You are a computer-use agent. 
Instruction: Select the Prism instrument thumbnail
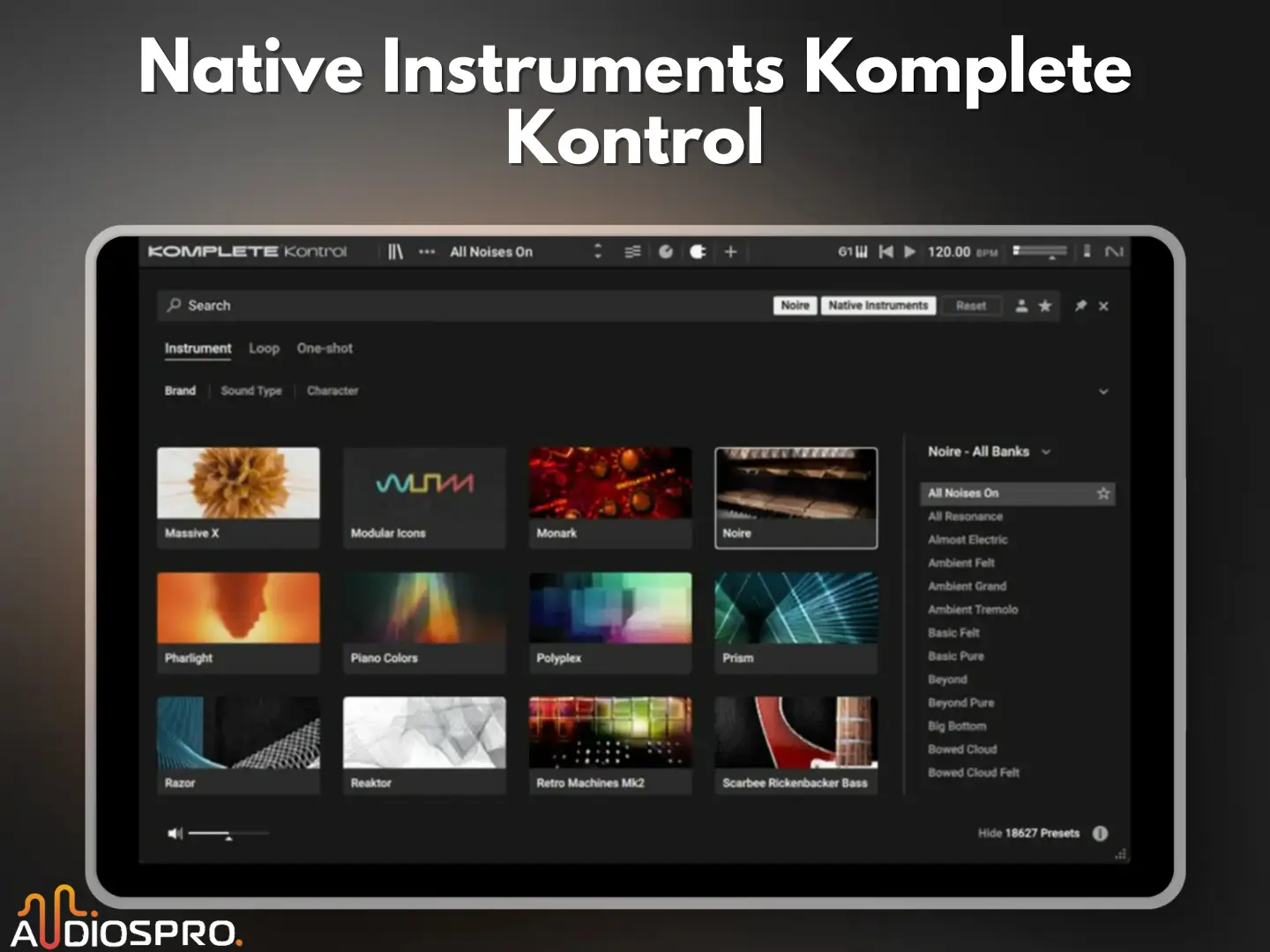tap(796, 622)
